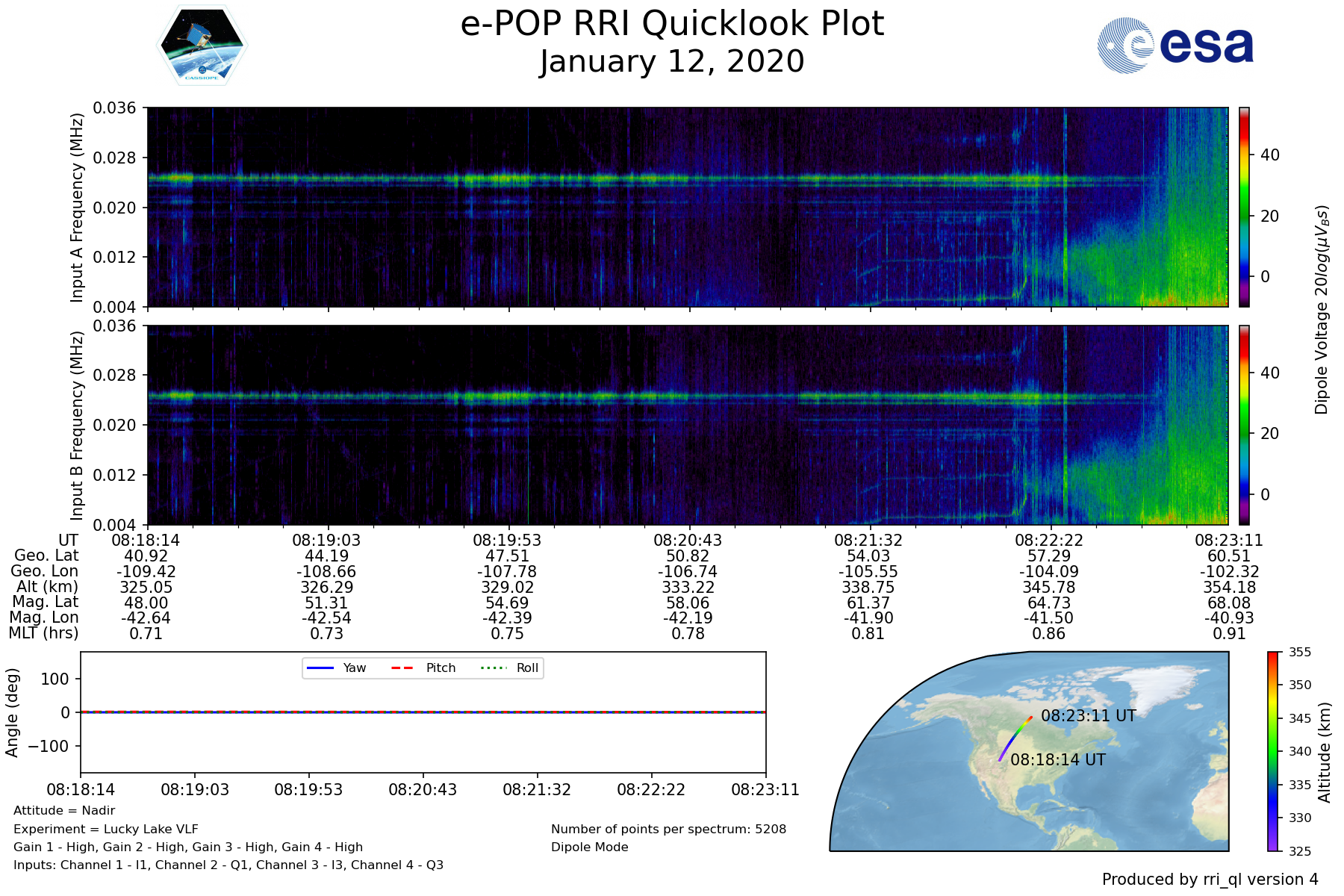Screen dimensions: 1344x896
Task: Click the blue Yaw legend line sample
Action: pos(320,668)
